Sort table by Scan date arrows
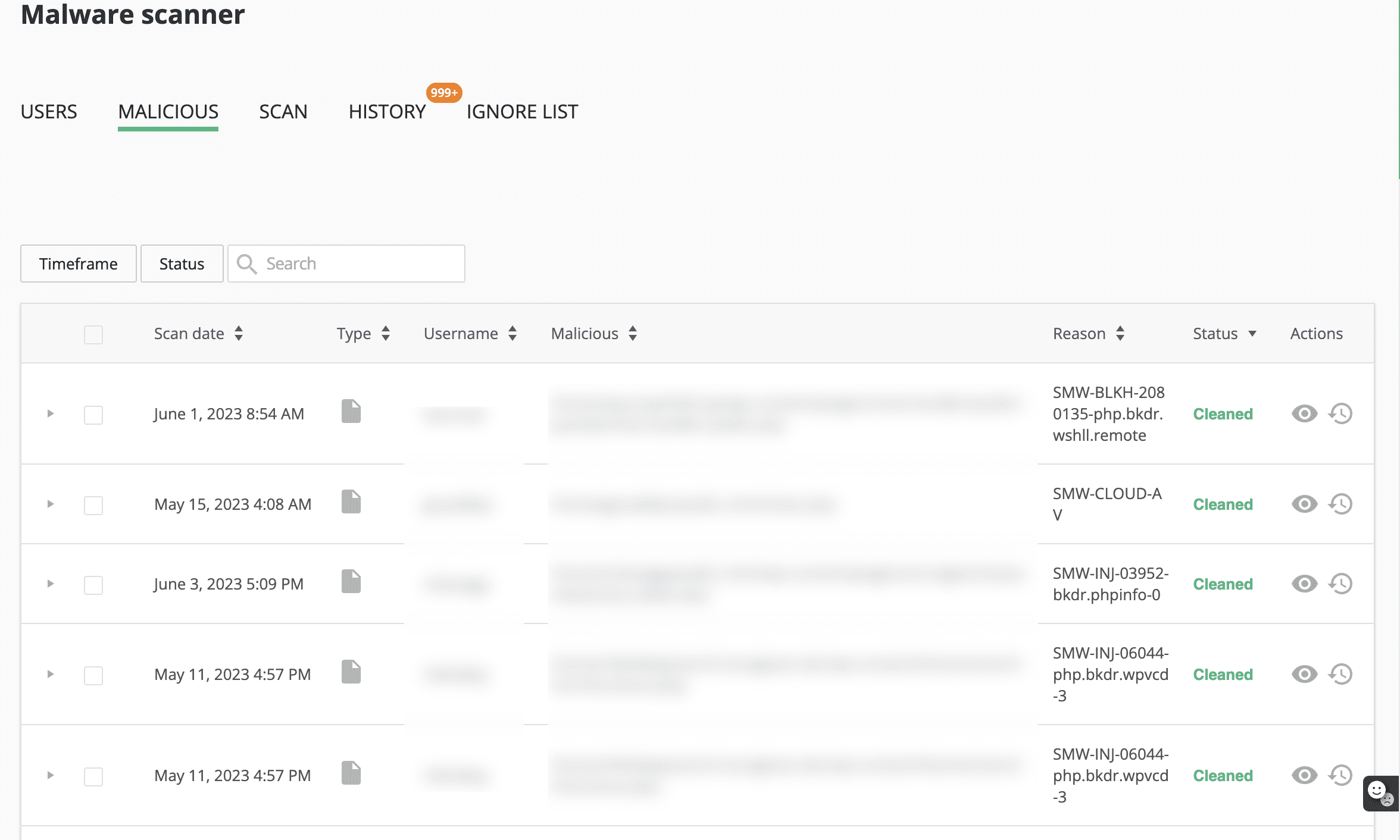 [239, 333]
